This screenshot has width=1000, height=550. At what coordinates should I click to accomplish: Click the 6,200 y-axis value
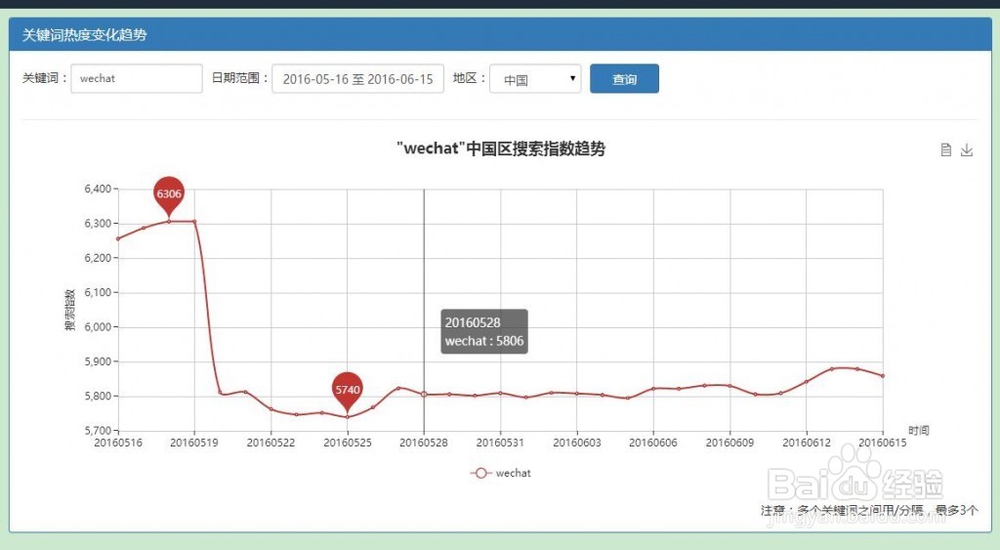pos(98,258)
